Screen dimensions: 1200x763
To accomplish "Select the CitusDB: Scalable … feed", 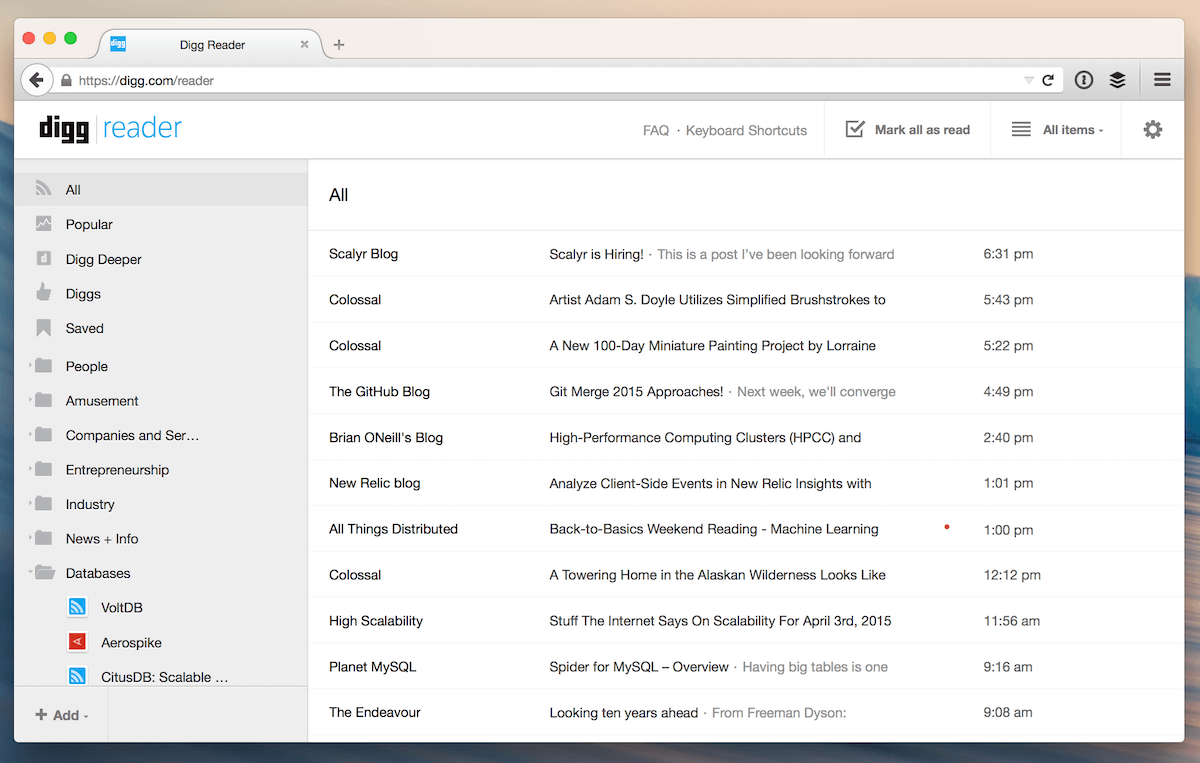I will pyautogui.click(x=164, y=677).
